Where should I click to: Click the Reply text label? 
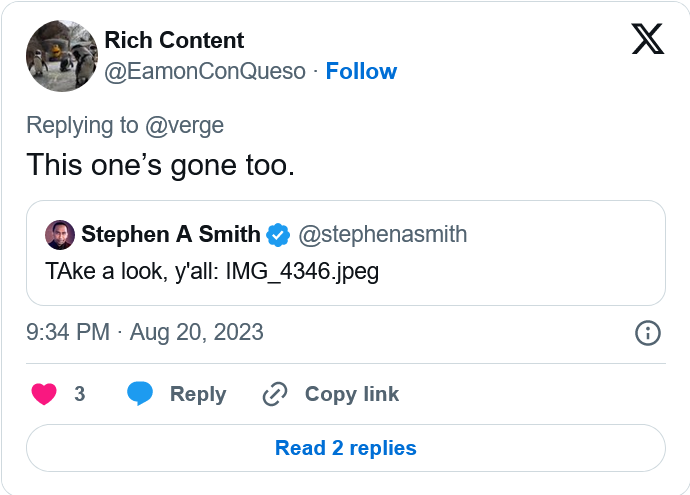[x=198, y=394]
